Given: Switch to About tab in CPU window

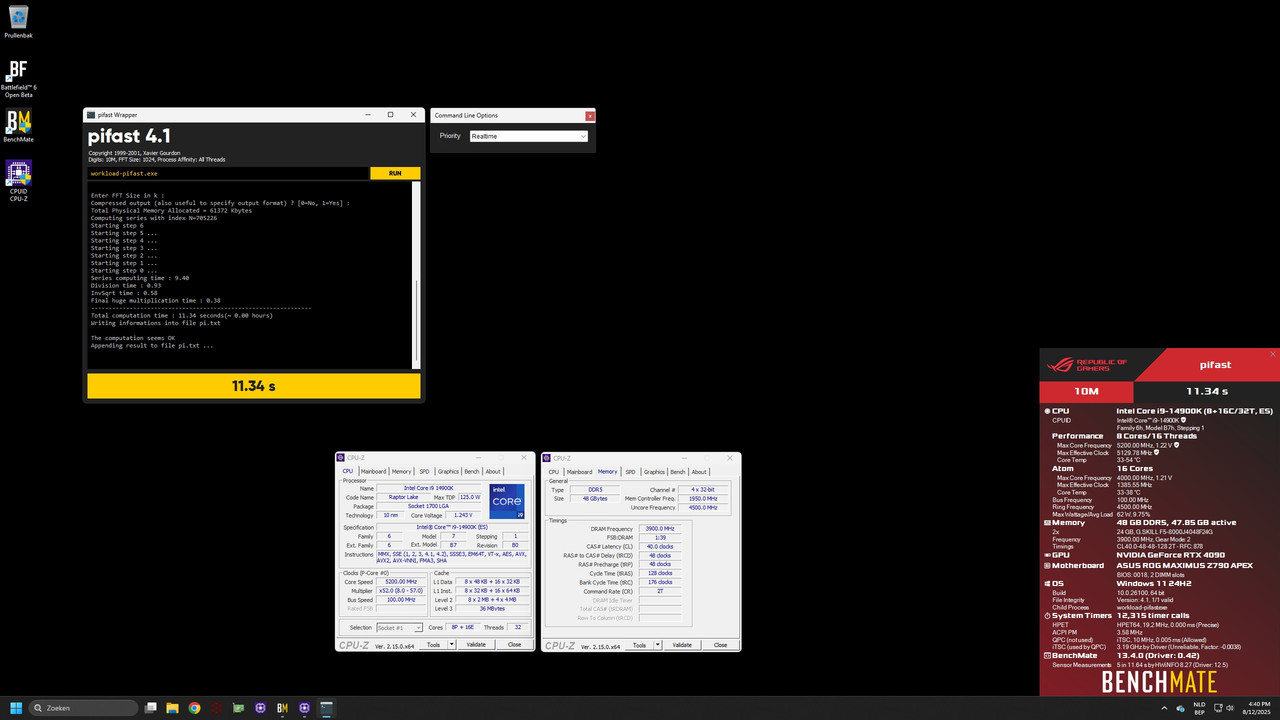Looking at the screenshot, I should [x=493, y=471].
